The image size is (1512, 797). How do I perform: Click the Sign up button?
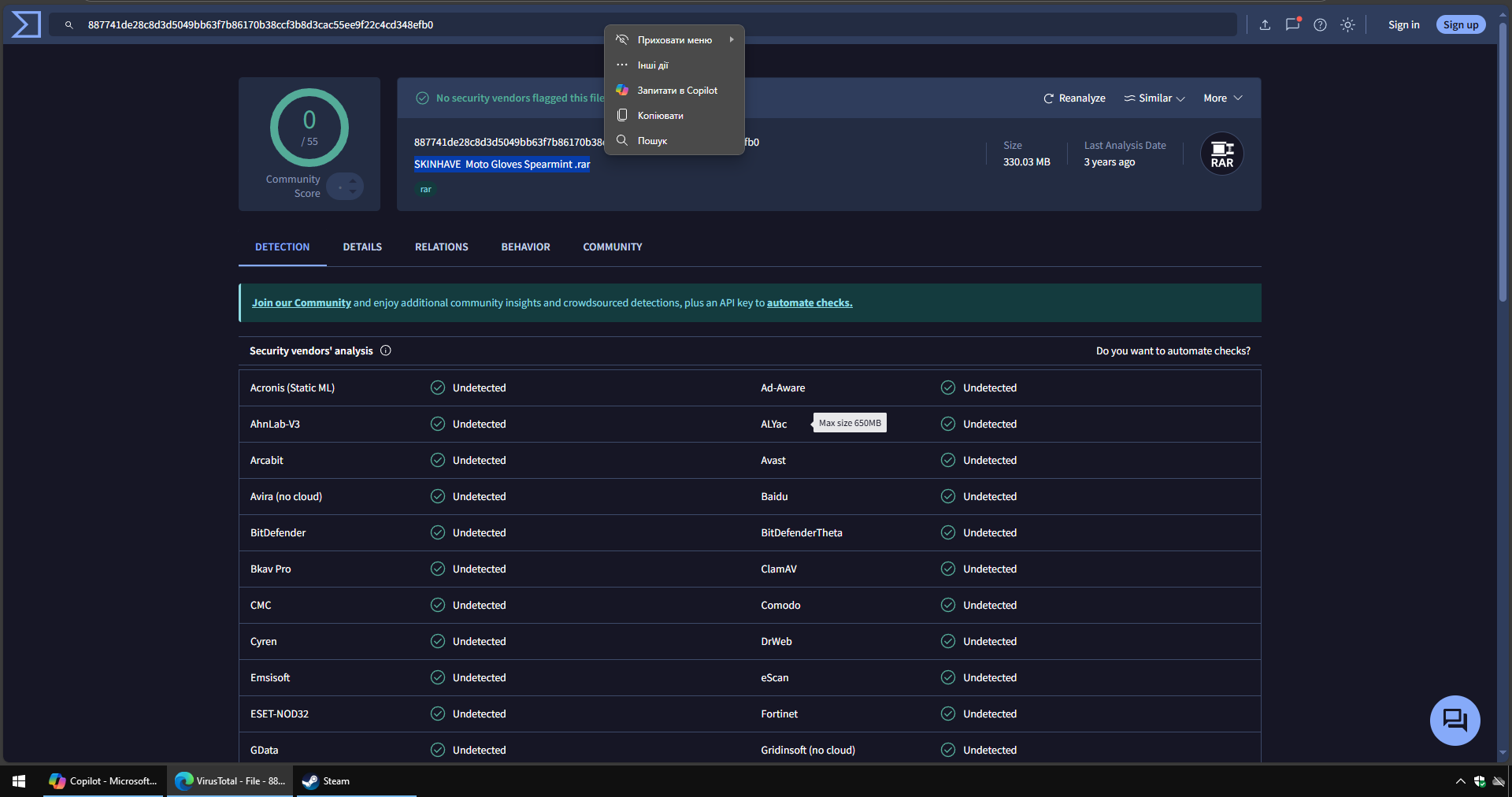coord(1461,25)
